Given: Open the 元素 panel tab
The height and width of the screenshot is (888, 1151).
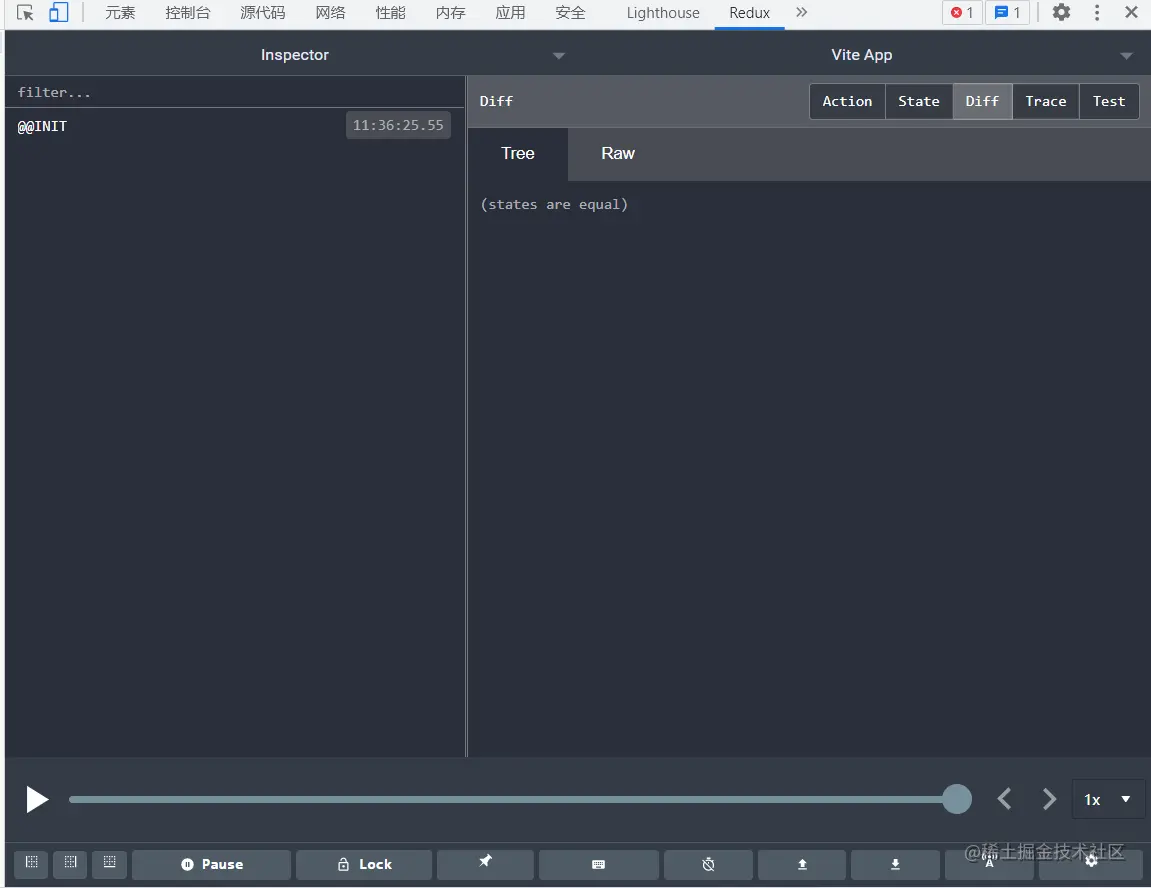Looking at the screenshot, I should tap(120, 13).
